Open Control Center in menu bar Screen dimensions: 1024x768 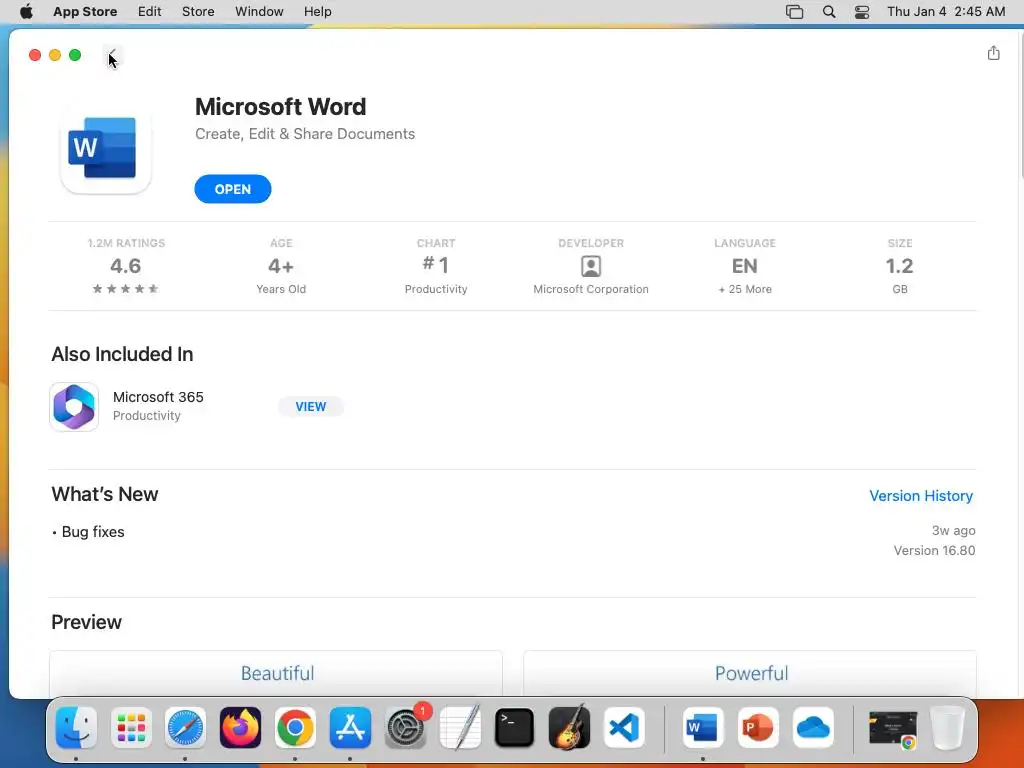pos(862,11)
